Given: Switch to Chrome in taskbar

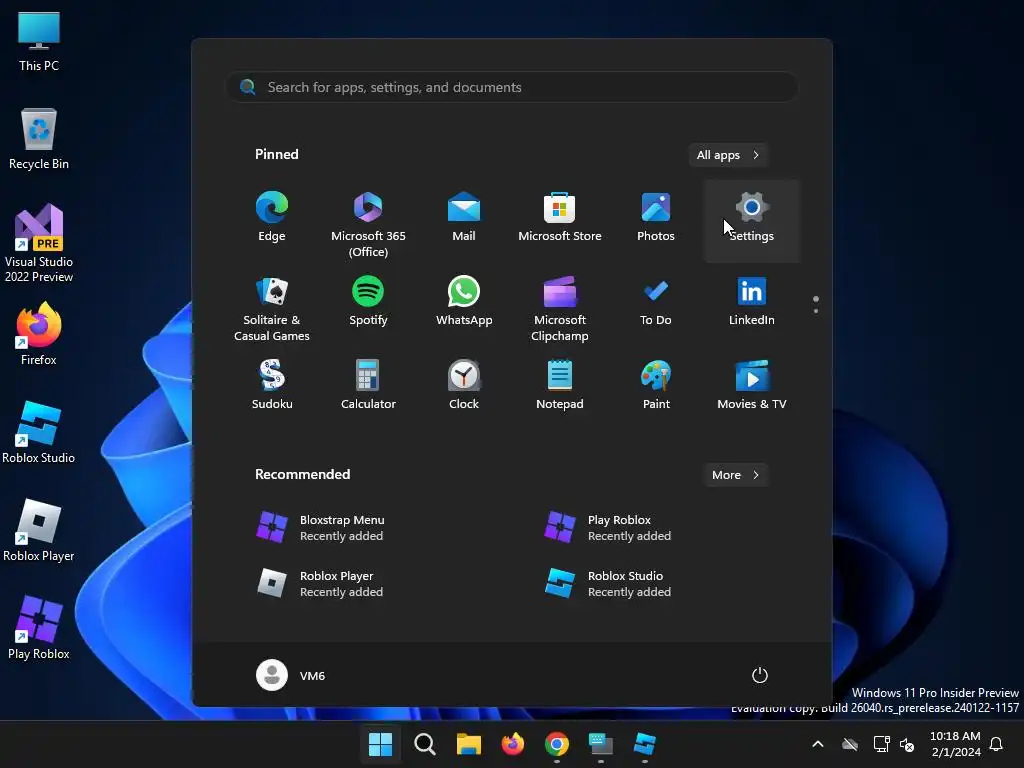Looking at the screenshot, I should click(556, 744).
